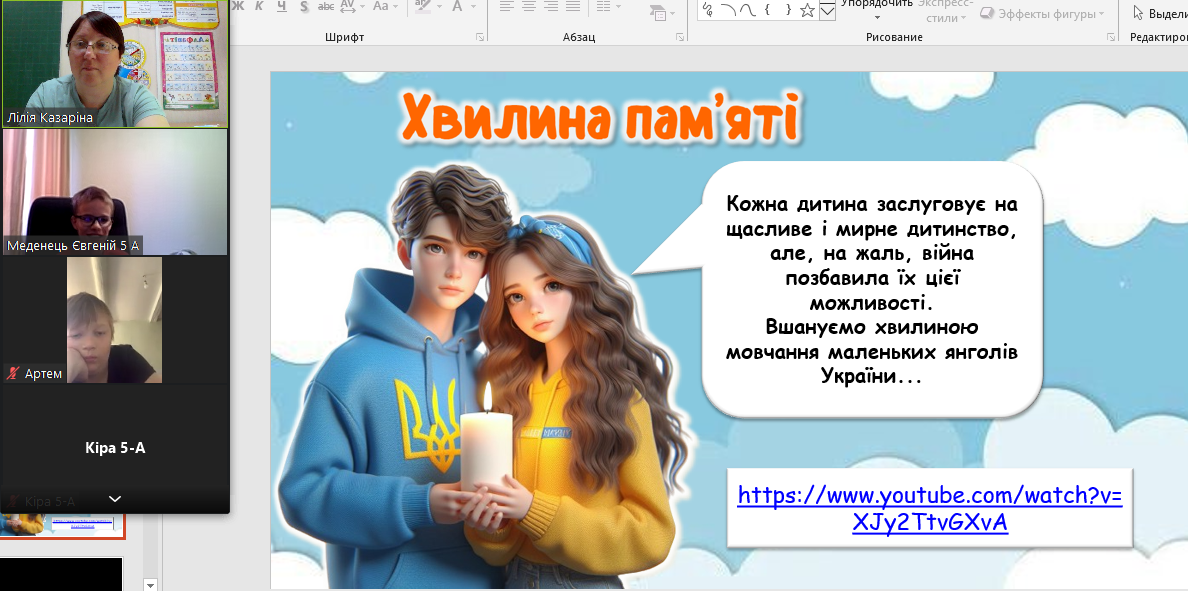This screenshot has height=591, width=1188.
Task: Open the character spacing AV dropdown
Action: 350,6
